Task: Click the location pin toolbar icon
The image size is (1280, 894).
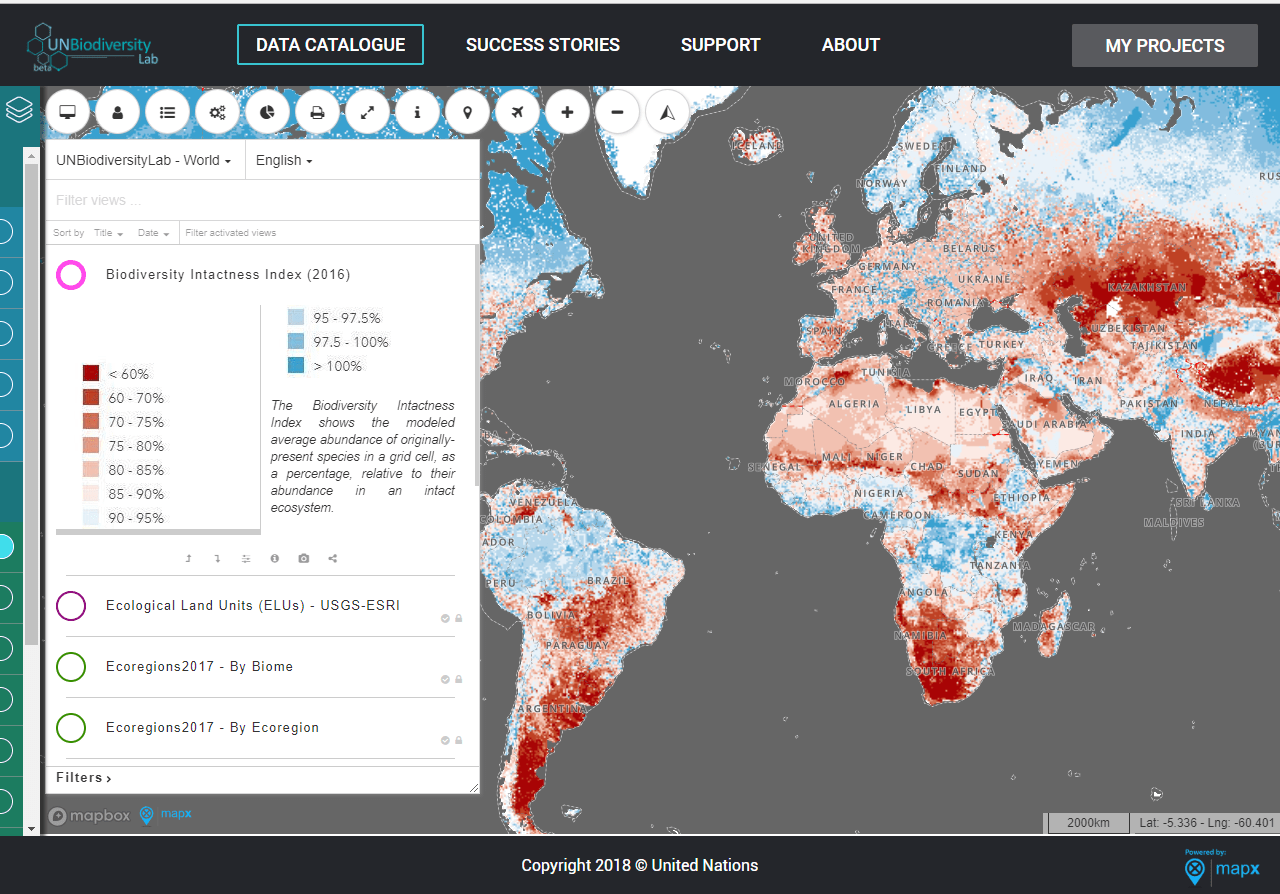Action: (468, 112)
